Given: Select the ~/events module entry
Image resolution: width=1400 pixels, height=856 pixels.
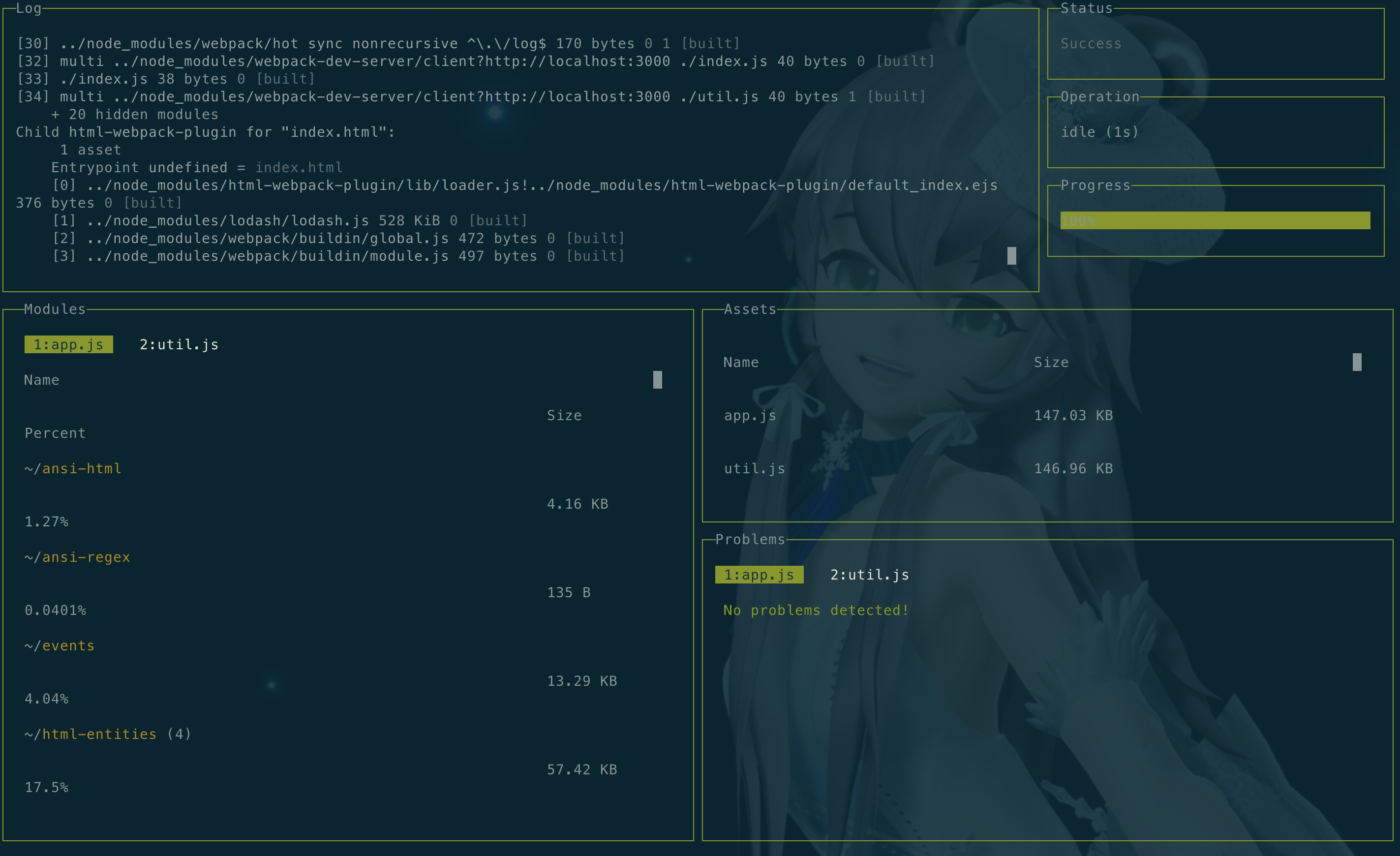Looking at the screenshot, I should coord(60,646).
